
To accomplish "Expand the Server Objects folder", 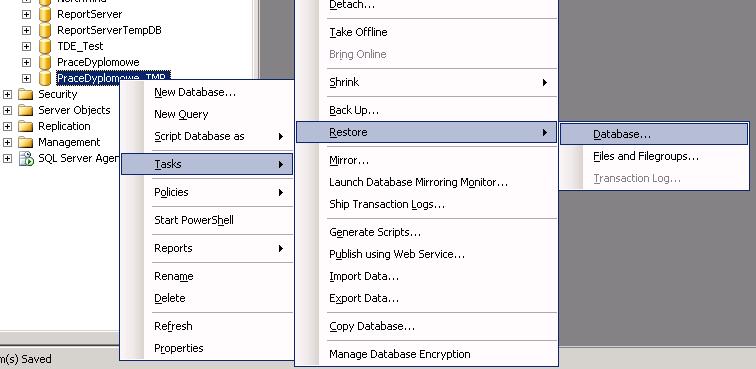I will pos(7,110).
